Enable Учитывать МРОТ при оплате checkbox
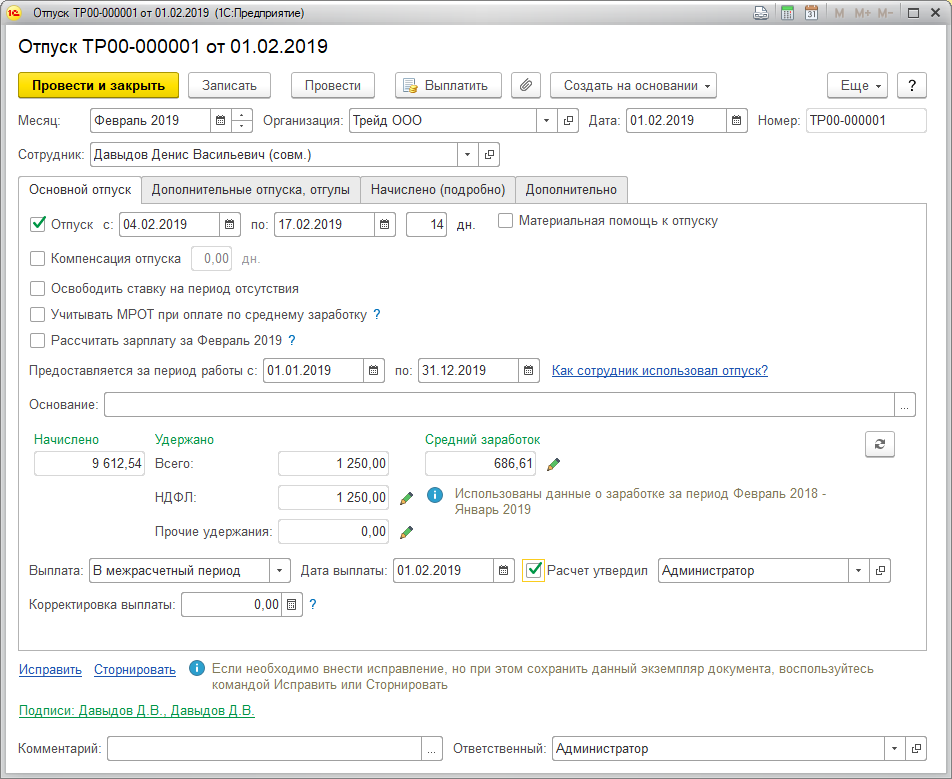952x779 pixels. click(x=38, y=315)
